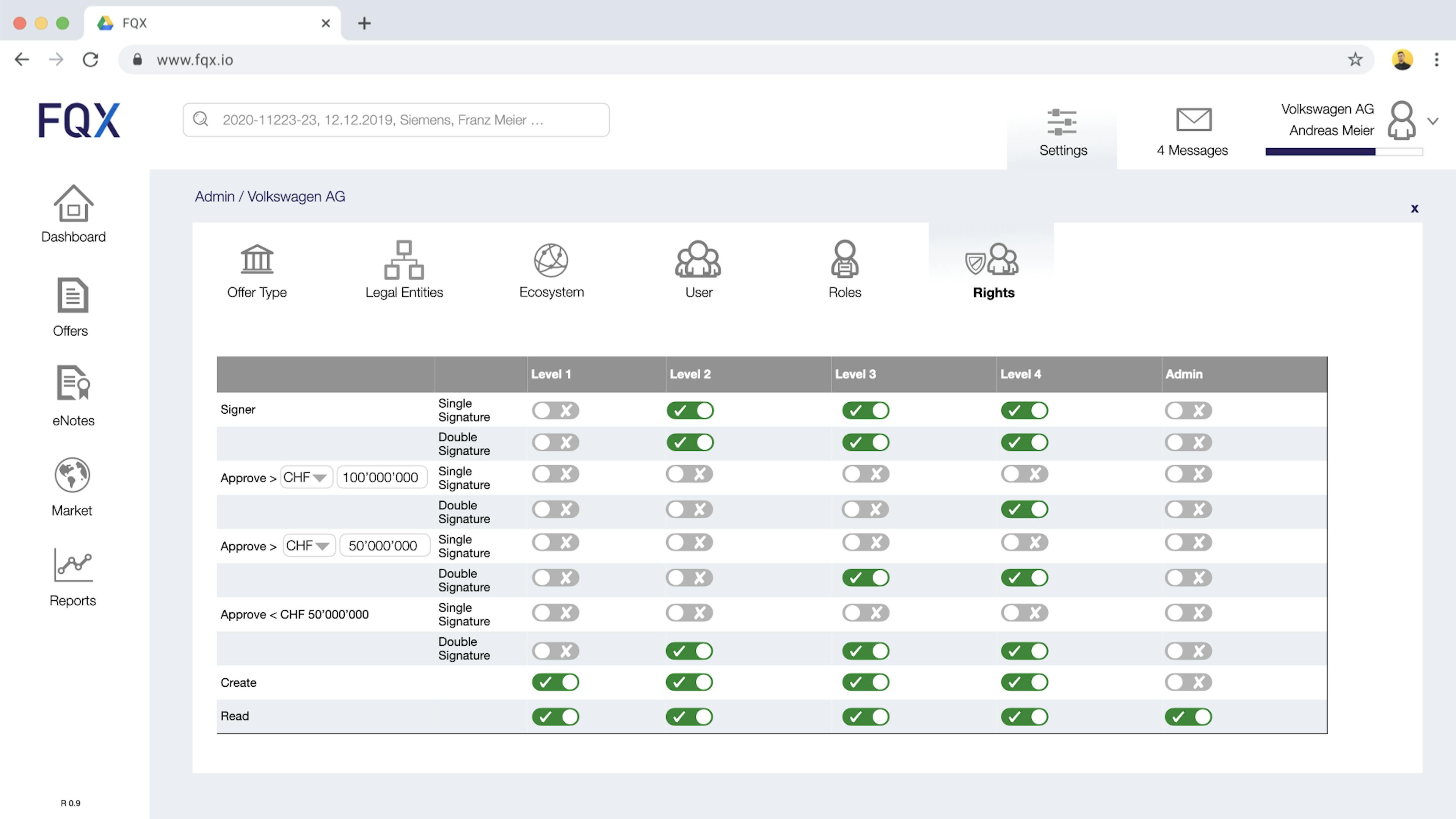Click the Settings label
Image resolution: width=1456 pixels, height=819 pixels.
tap(1062, 151)
